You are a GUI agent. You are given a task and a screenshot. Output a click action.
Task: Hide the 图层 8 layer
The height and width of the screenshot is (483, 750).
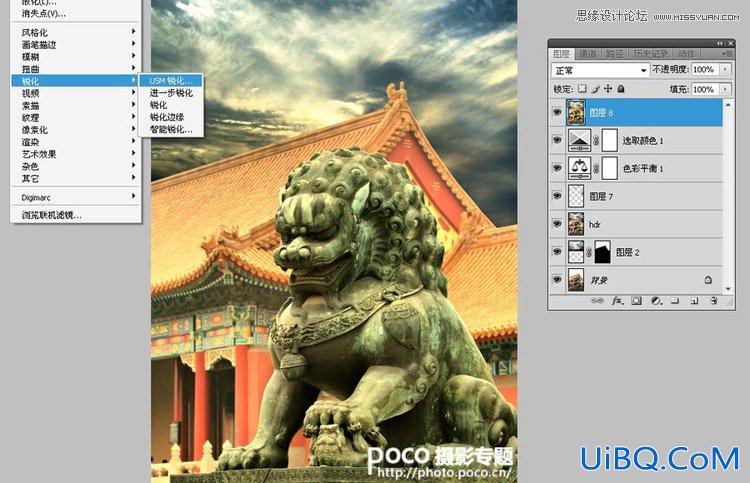coord(557,112)
